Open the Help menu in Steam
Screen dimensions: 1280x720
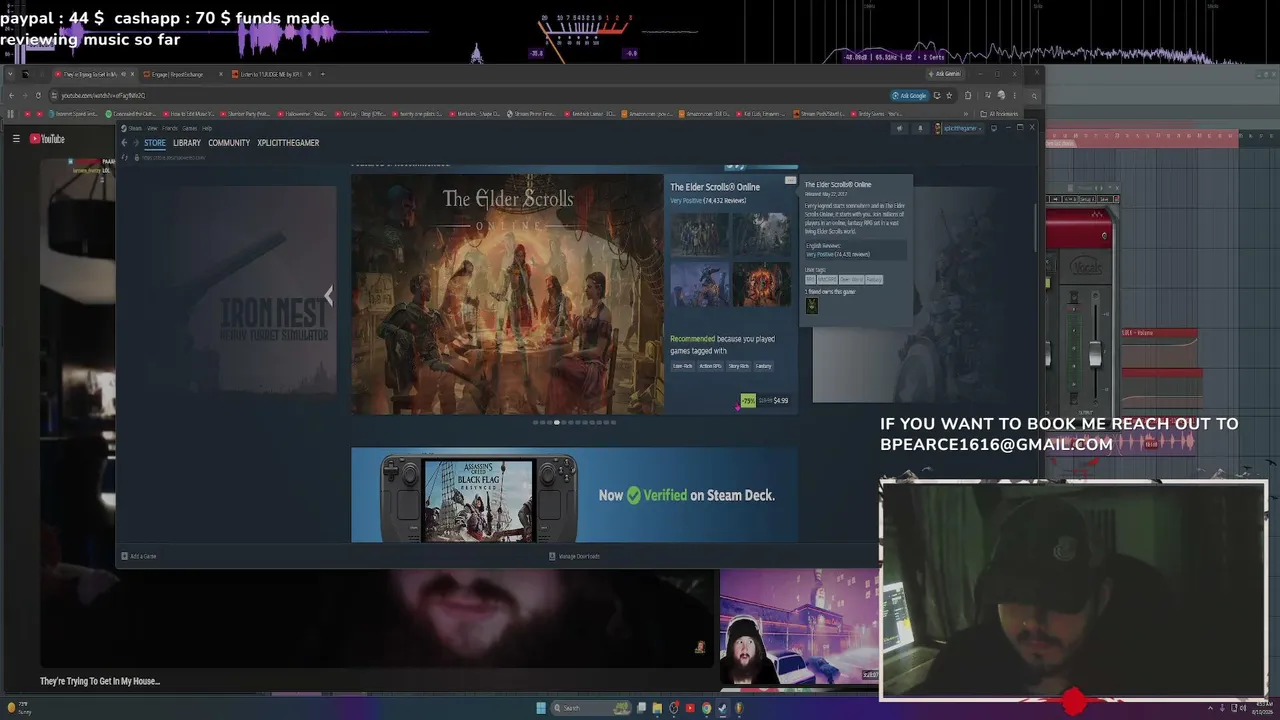207,128
